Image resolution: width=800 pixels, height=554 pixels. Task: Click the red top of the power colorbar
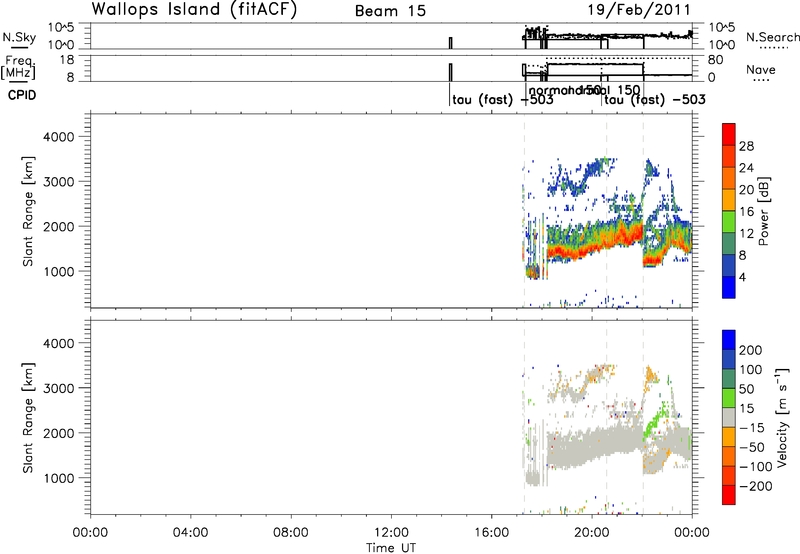click(729, 134)
